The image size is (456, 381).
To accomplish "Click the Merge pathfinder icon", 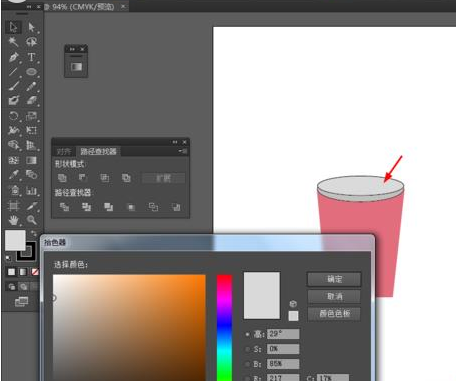I will coord(108,207).
